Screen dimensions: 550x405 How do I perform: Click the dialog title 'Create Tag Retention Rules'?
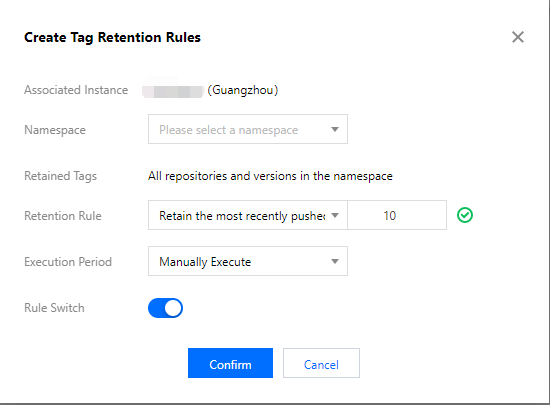point(112,38)
